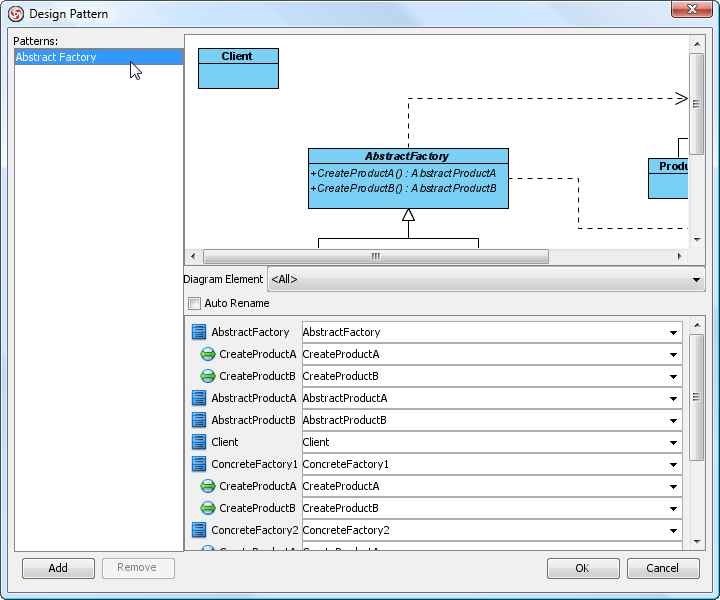Screen dimensions: 720x600
Task: Click the ConcreteFactory1 class icon
Action: [x=199, y=464]
